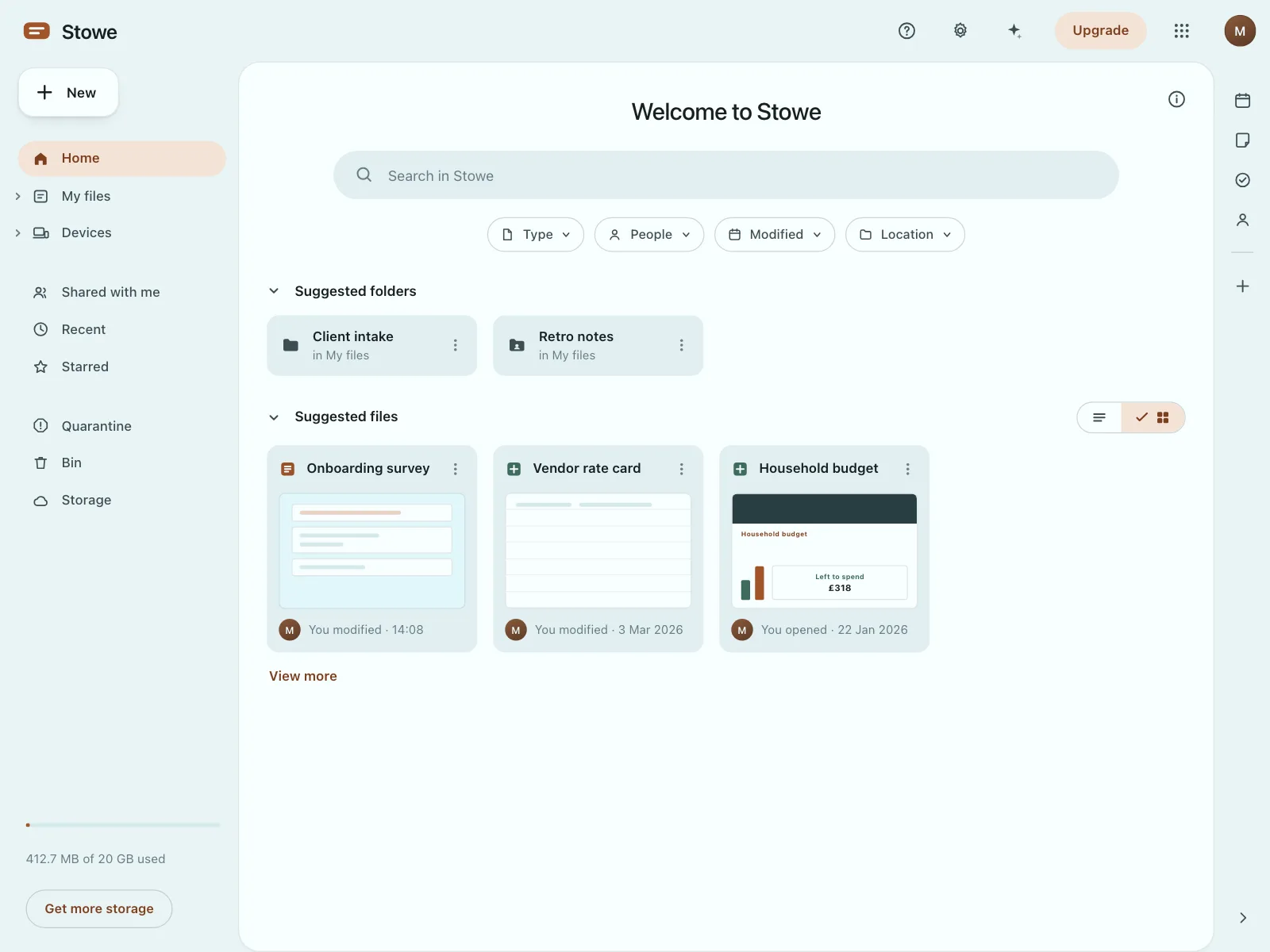Open the Type filter dropdown
1270x952 pixels.
536,235
